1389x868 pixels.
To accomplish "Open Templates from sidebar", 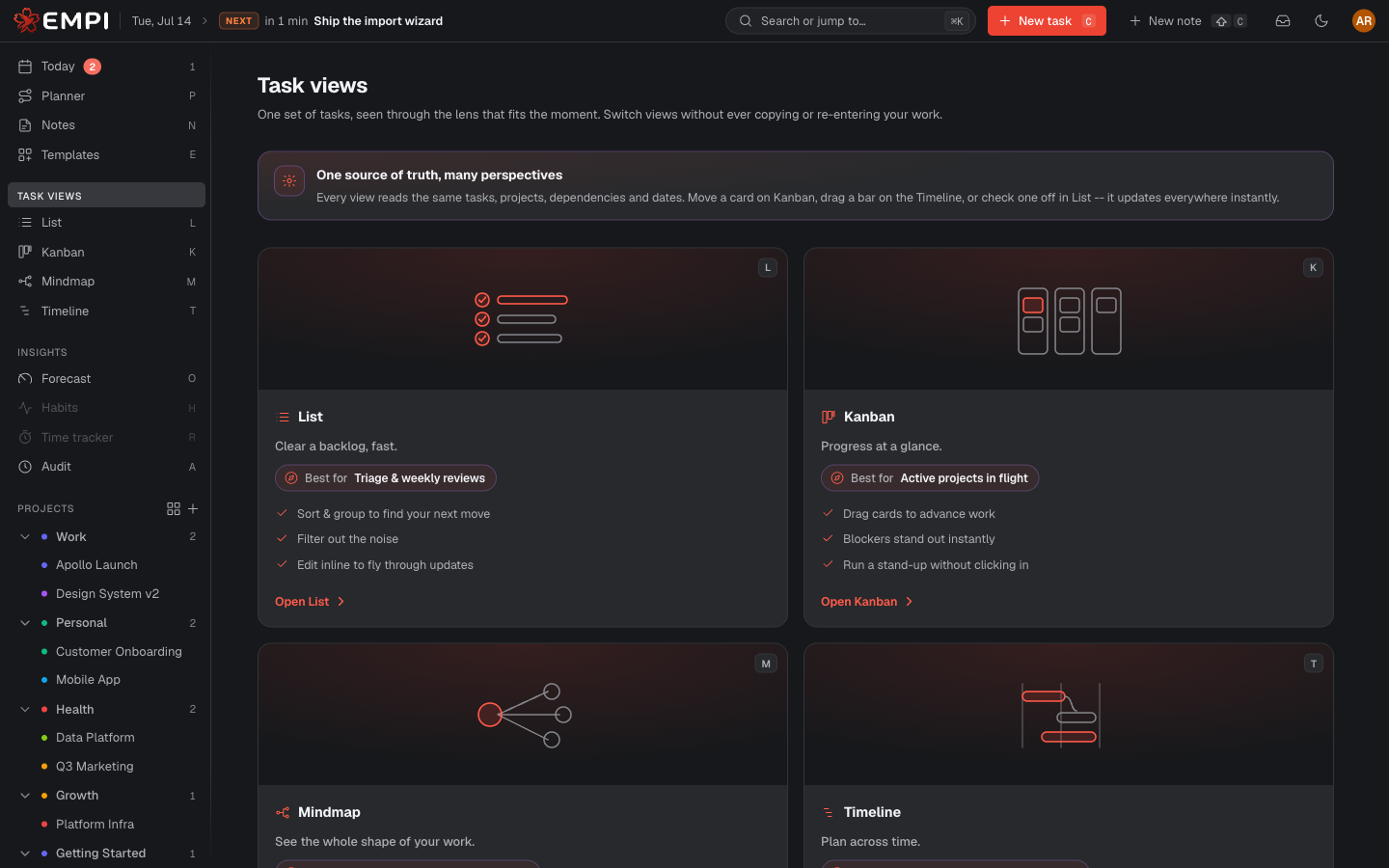I will click(106, 154).
